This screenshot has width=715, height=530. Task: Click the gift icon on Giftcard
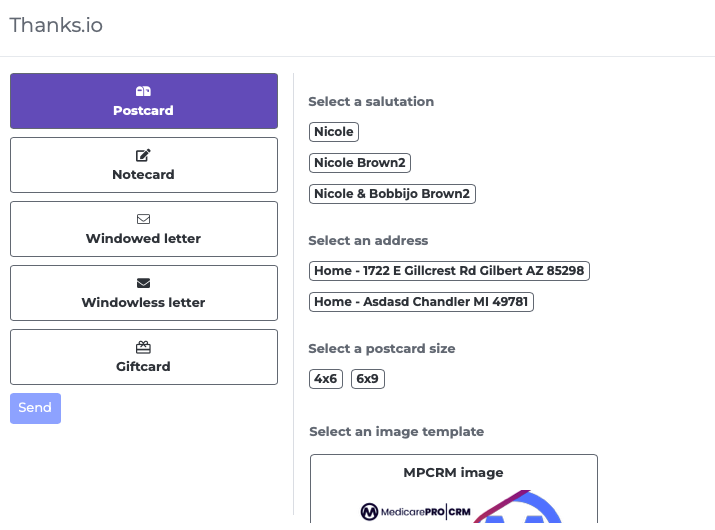click(x=143, y=347)
